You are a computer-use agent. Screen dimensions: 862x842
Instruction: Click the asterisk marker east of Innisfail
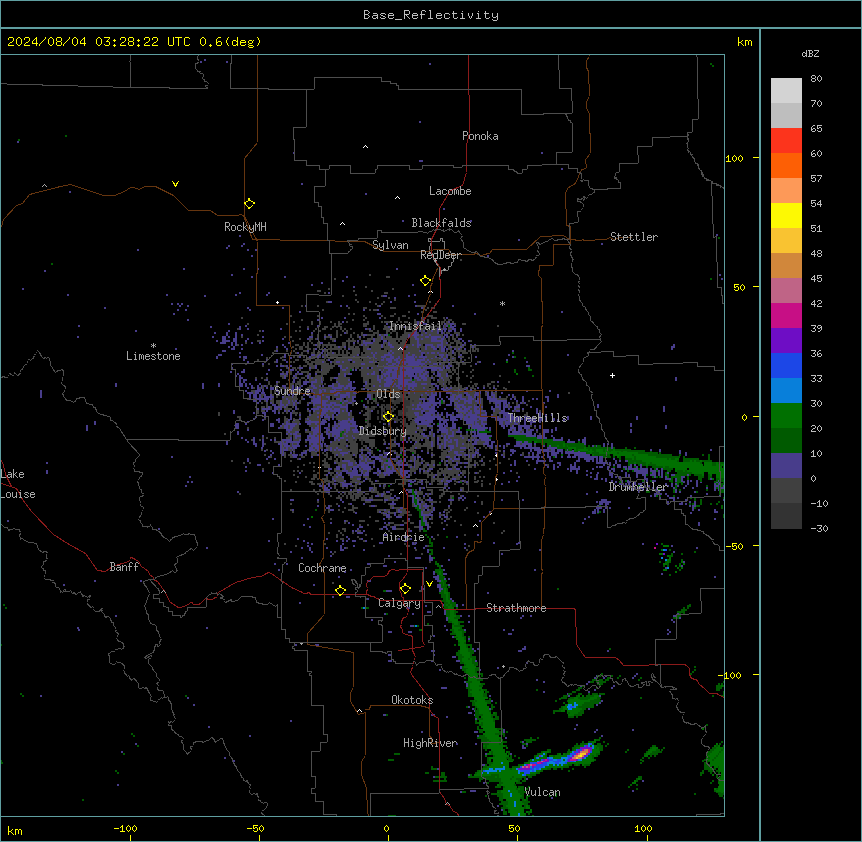pyautogui.click(x=502, y=303)
